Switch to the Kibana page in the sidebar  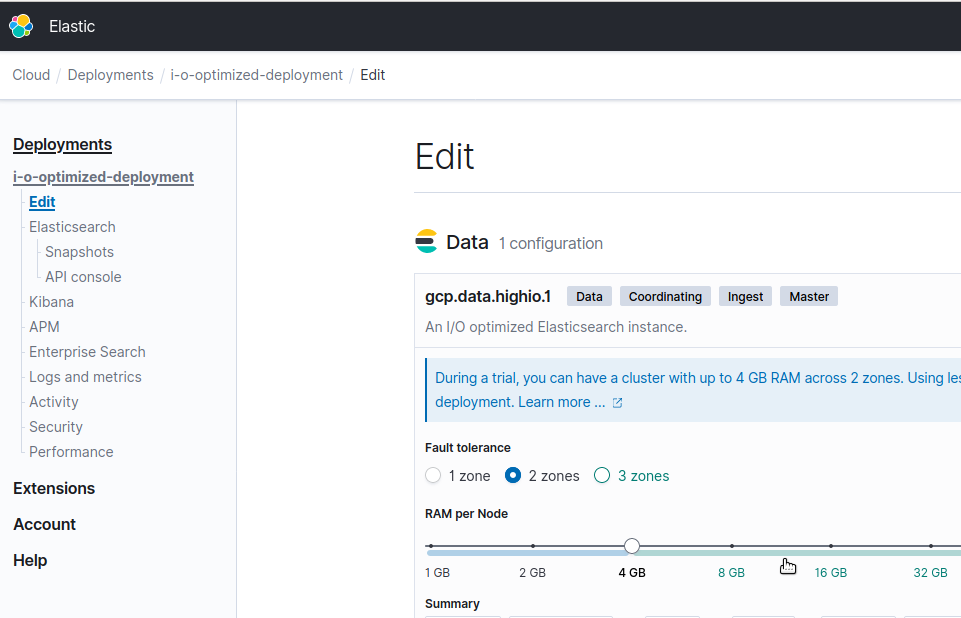[x=51, y=301]
